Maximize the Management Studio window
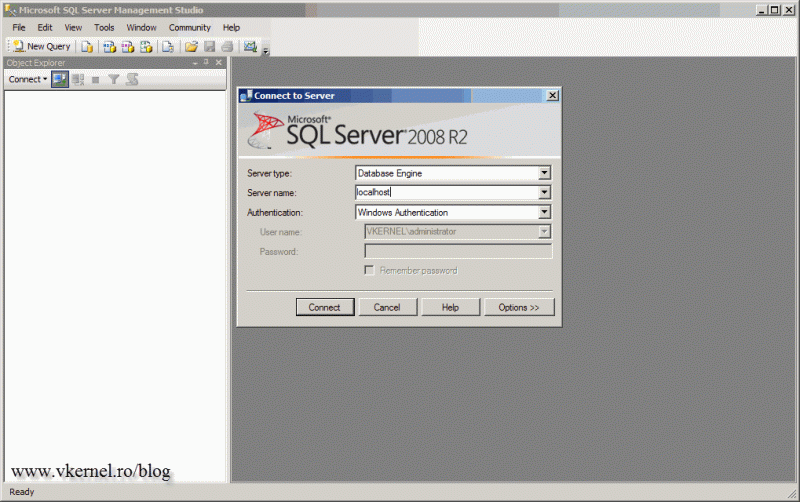Image resolution: width=800 pixels, height=502 pixels. click(774, 10)
